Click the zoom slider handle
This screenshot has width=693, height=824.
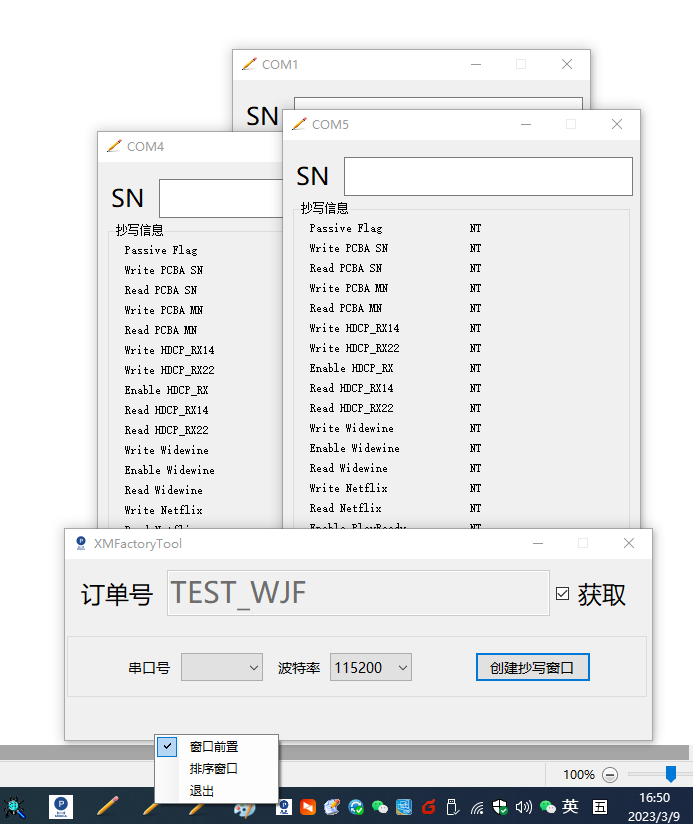pos(671,774)
